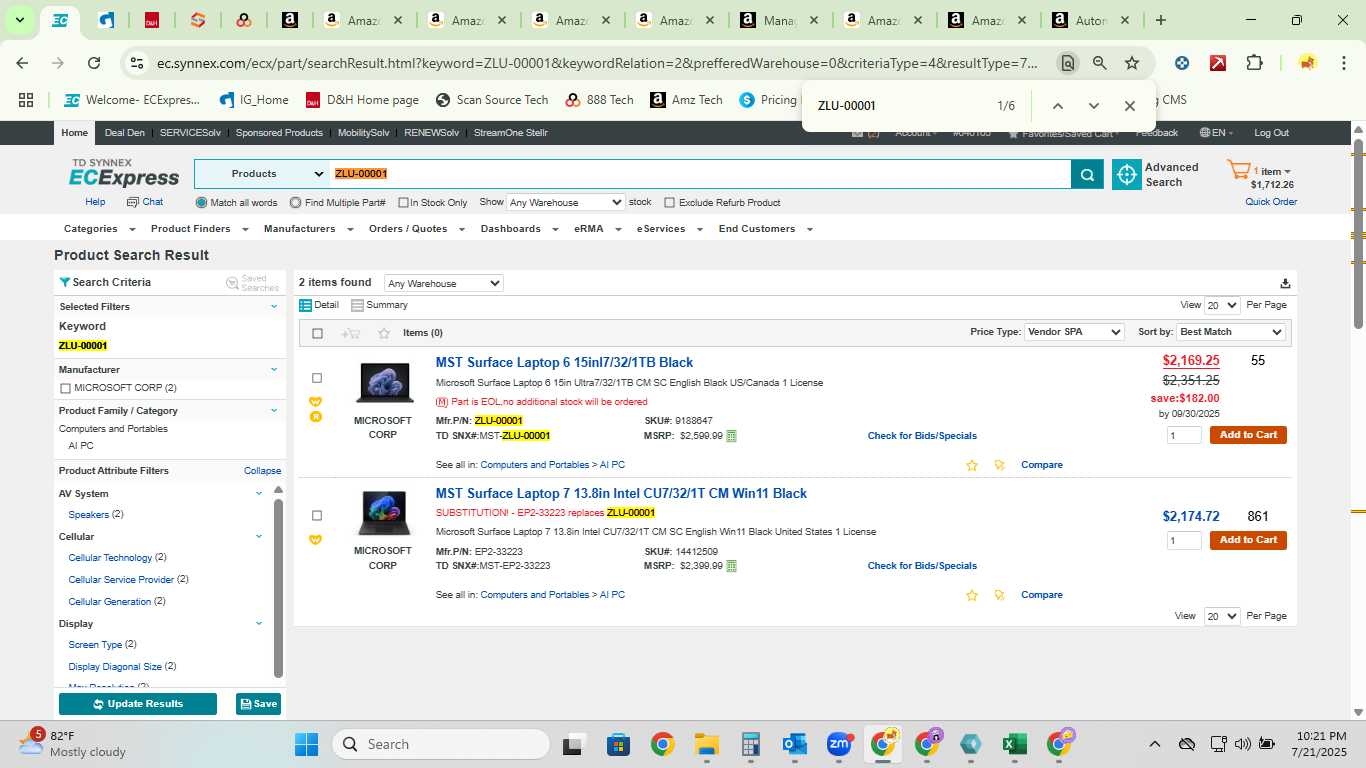Image resolution: width=1366 pixels, height=768 pixels.
Task: Click the search magnifier button next to keyword box
Action: (x=1087, y=174)
